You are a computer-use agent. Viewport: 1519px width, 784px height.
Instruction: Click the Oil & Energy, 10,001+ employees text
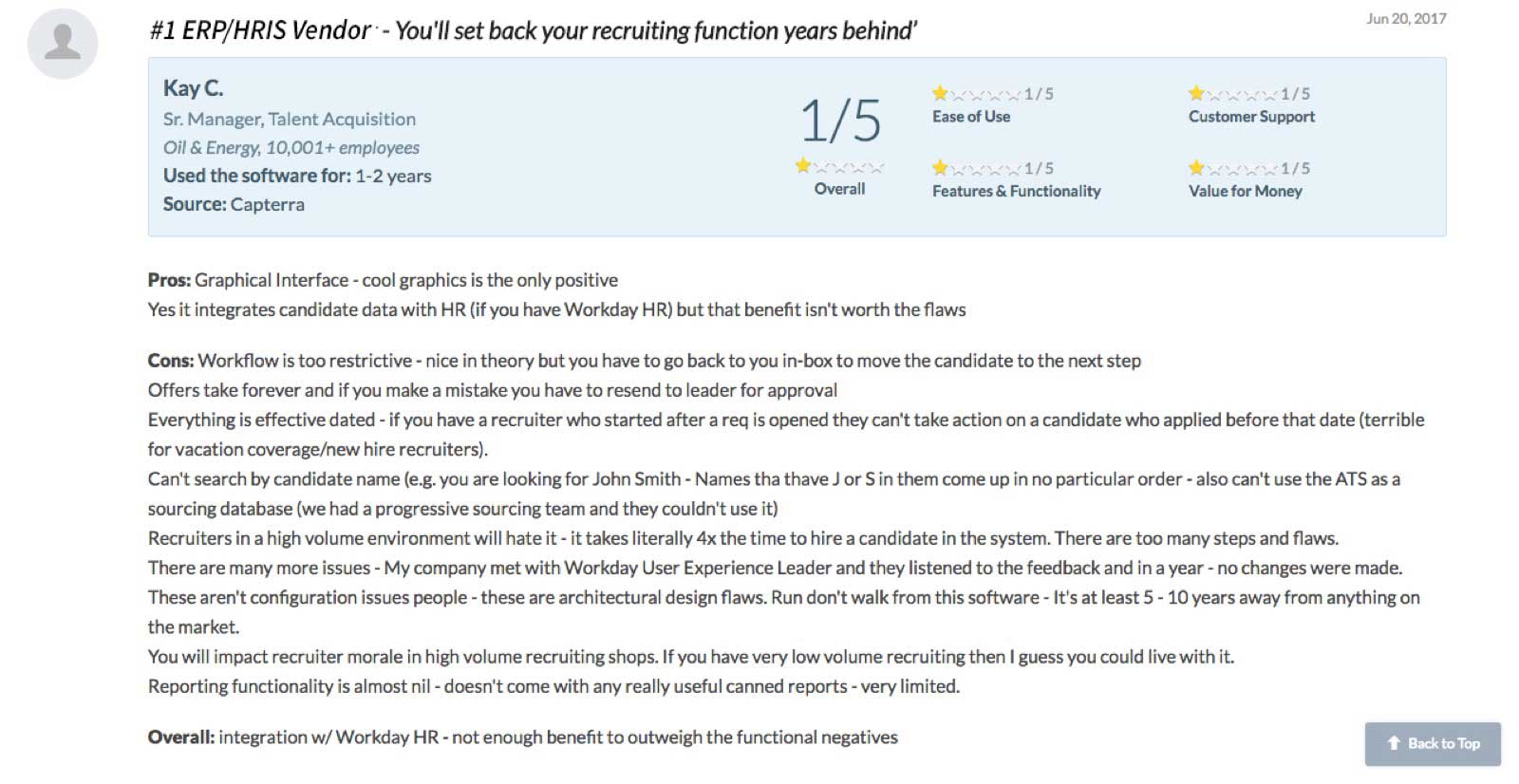pyautogui.click(x=291, y=147)
